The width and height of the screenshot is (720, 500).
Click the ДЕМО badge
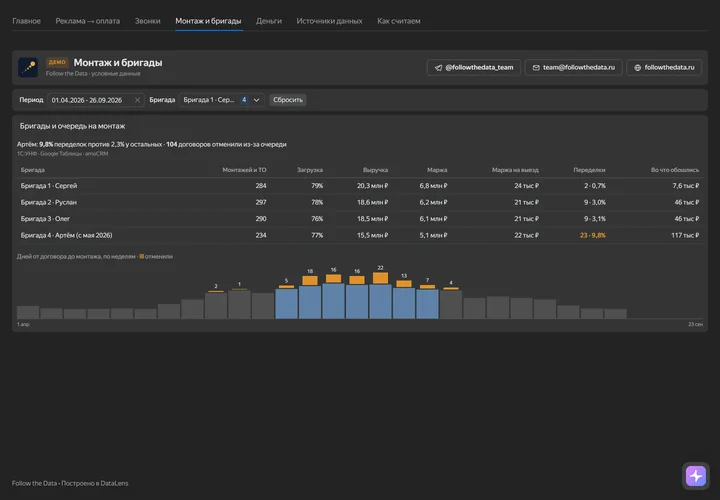point(57,62)
